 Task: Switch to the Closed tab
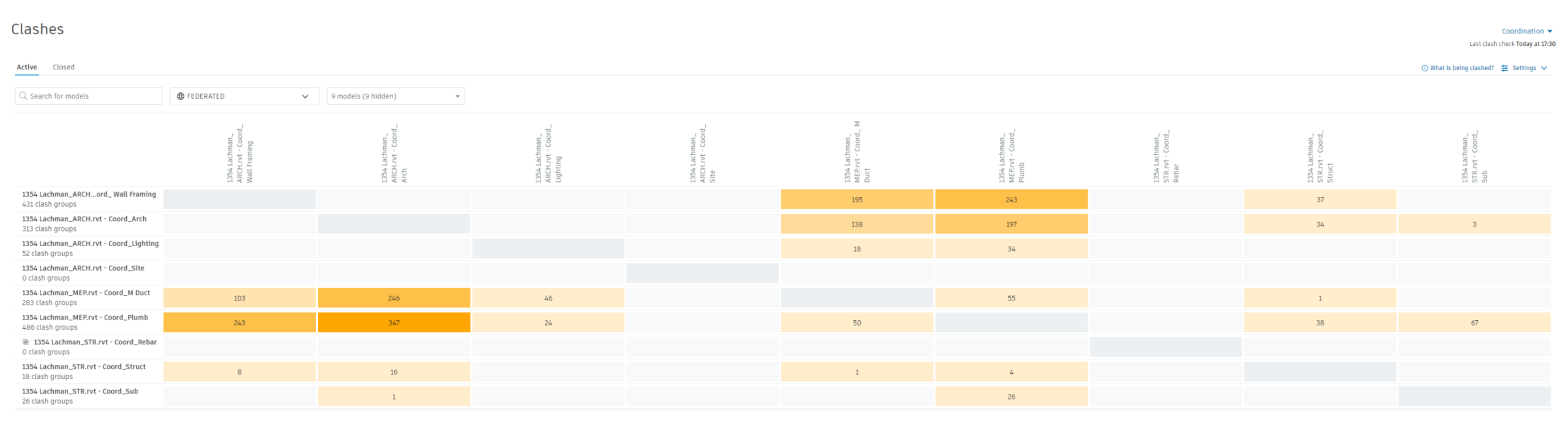pyautogui.click(x=63, y=67)
